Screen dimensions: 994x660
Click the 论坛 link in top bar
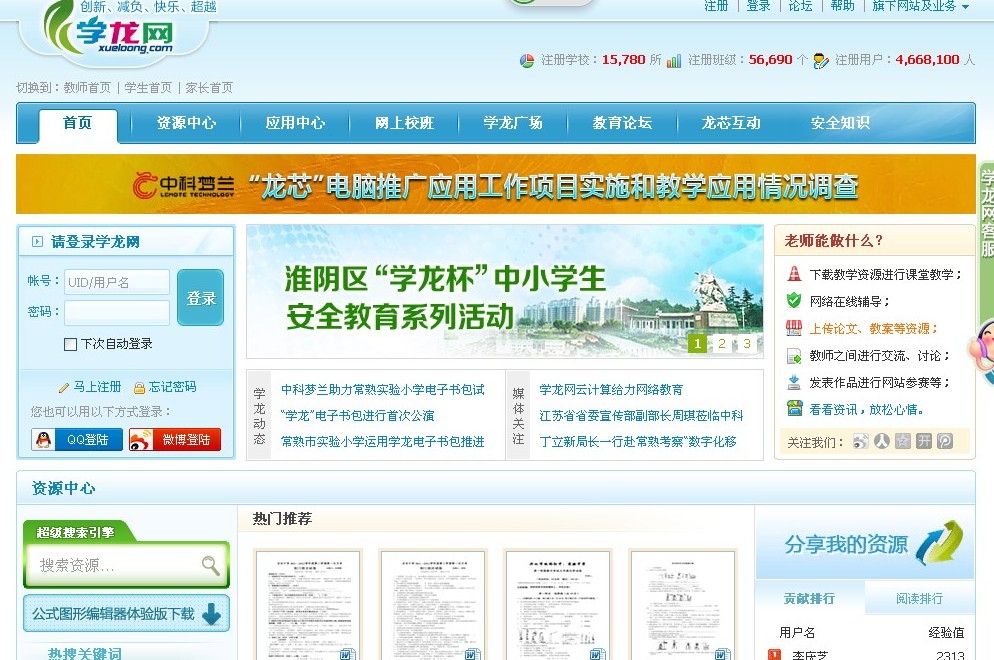point(801,6)
